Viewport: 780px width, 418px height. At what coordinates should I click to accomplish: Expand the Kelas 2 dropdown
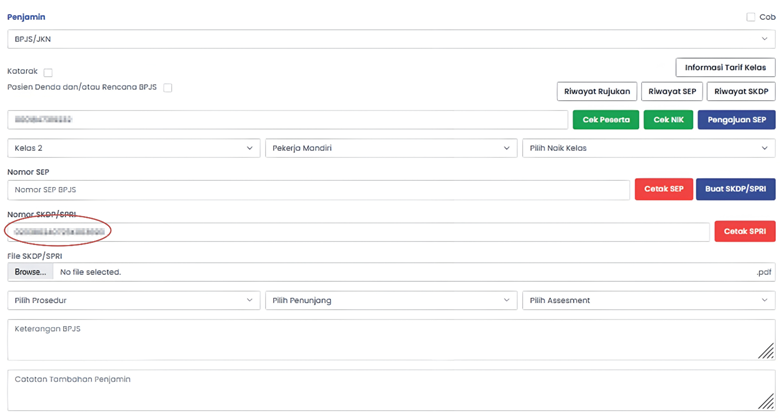133,148
